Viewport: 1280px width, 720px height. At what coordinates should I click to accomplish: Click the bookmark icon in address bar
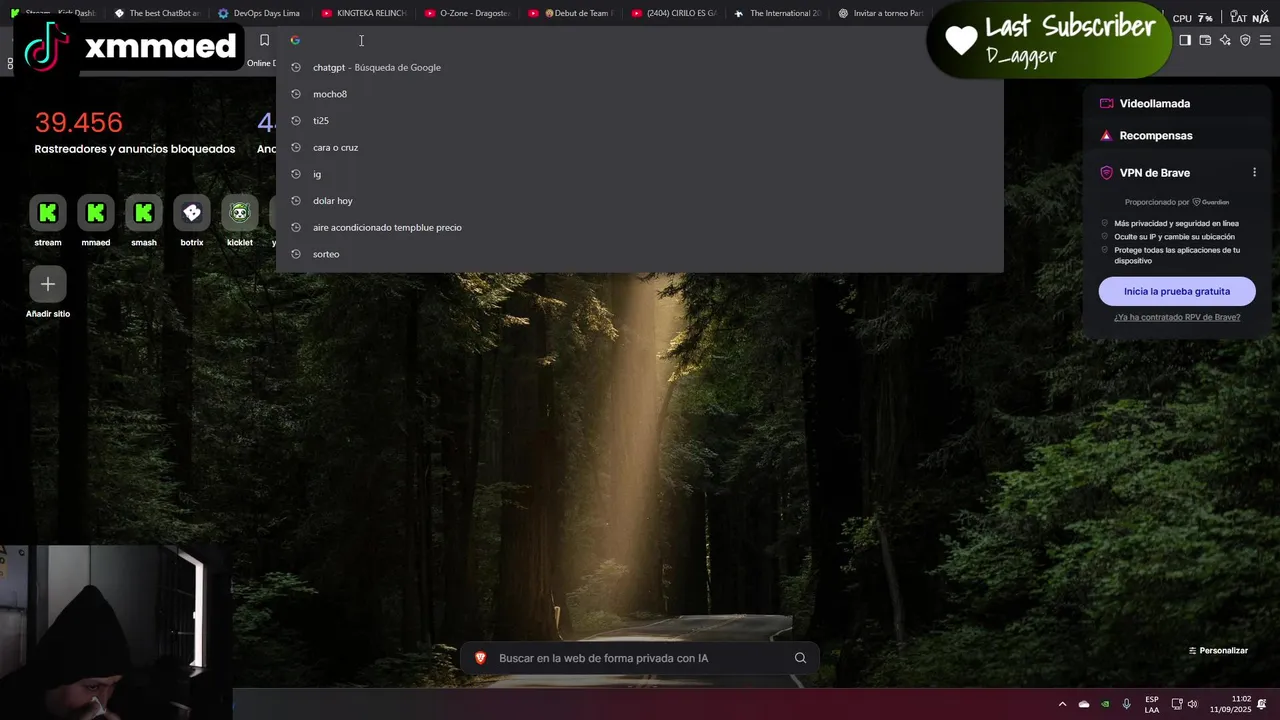(x=264, y=40)
